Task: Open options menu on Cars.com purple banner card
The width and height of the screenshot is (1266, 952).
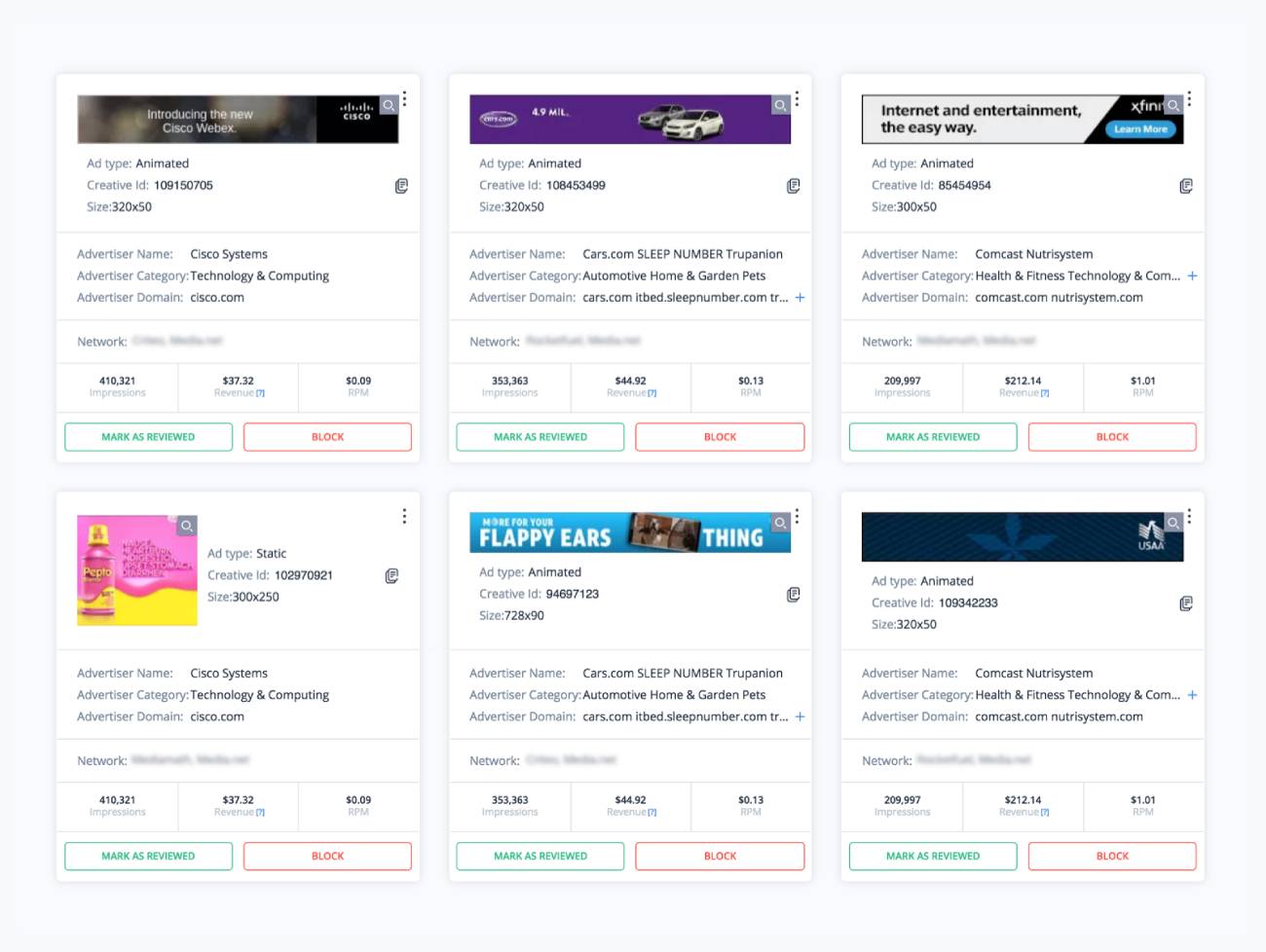Action: [797, 98]
